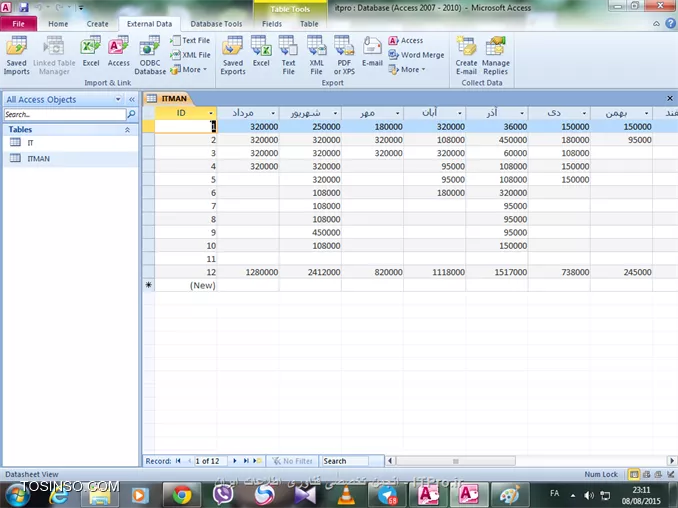
Task: Collapse the Tables group in navigation pane
Action: [x=127, y=130]
